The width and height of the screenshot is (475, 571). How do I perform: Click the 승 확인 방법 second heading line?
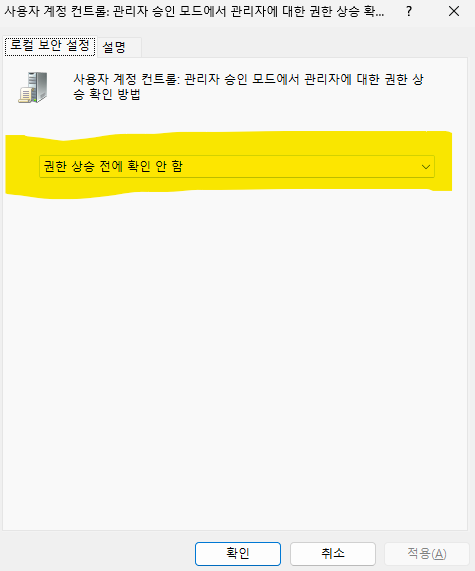pos(107,95)
